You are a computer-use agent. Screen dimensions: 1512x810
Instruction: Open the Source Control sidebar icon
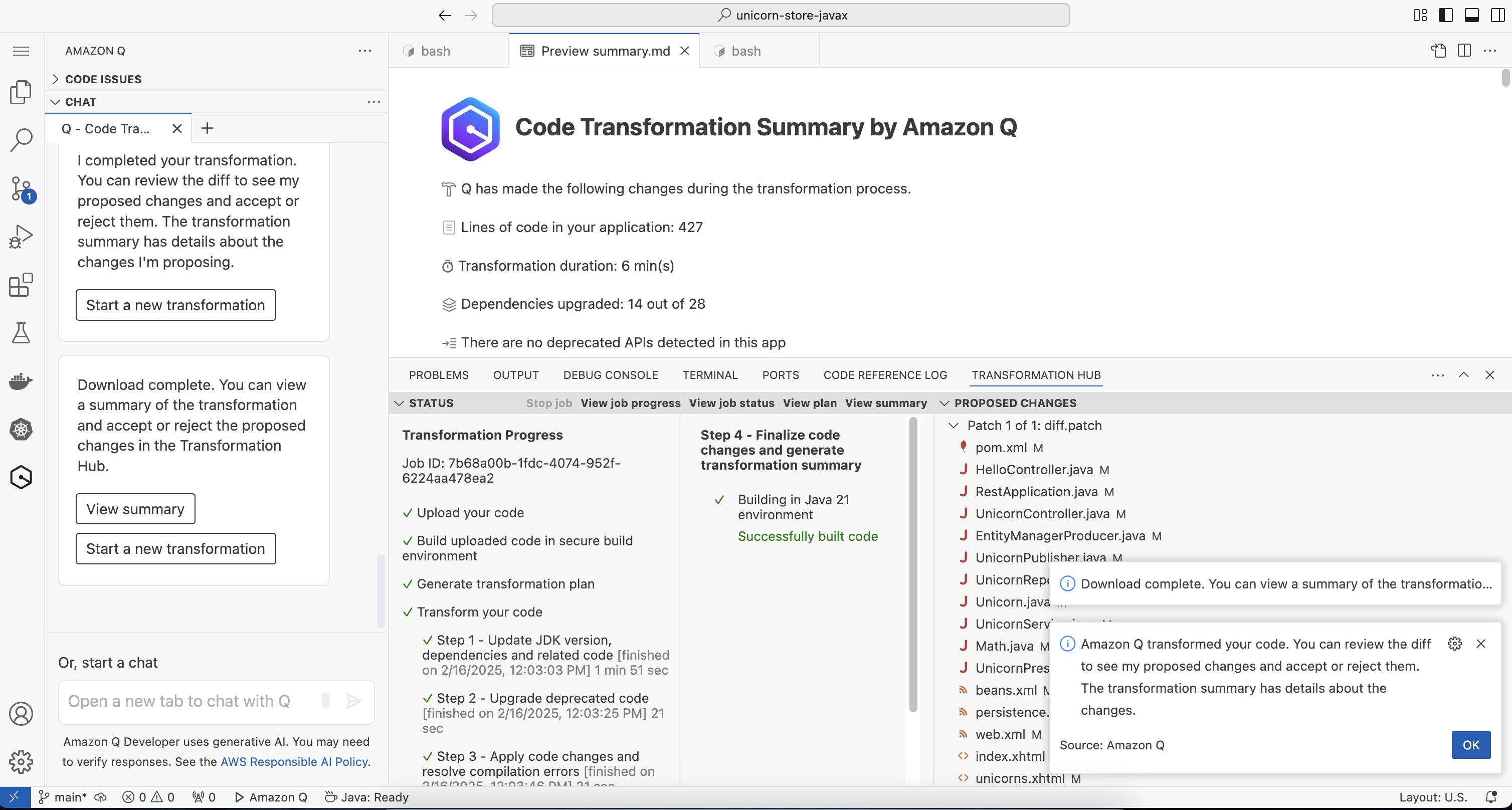tap(22, 189)
